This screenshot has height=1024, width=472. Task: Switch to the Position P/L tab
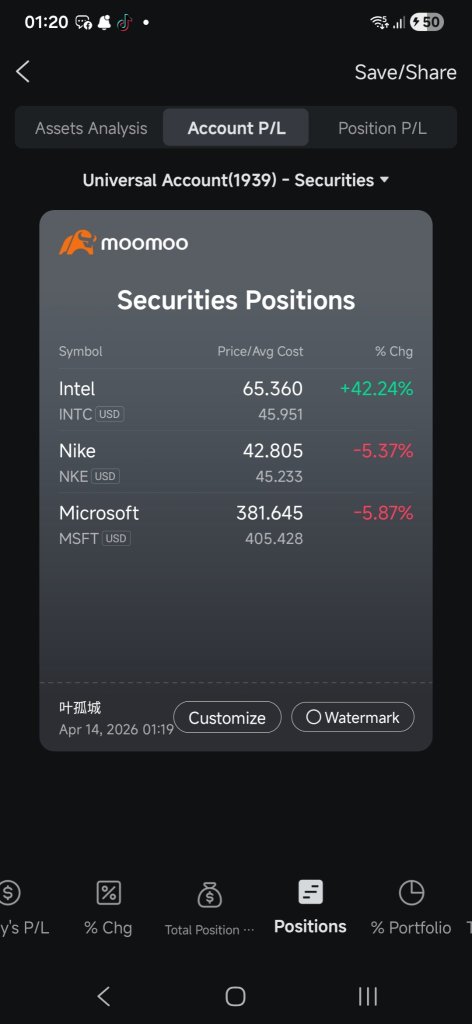[382, 128]
